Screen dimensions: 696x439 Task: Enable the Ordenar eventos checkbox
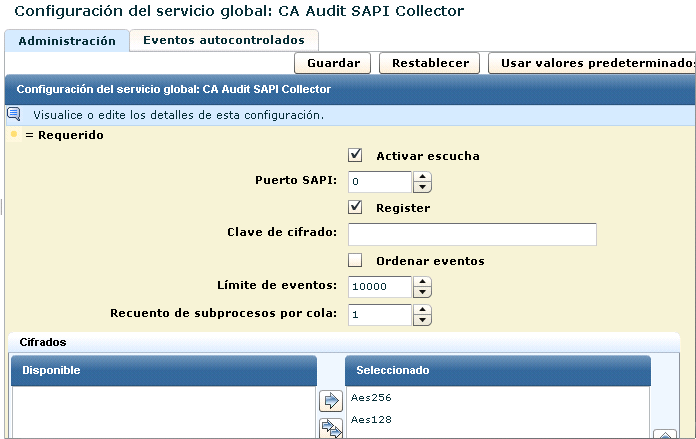click(x=355, y=260)
